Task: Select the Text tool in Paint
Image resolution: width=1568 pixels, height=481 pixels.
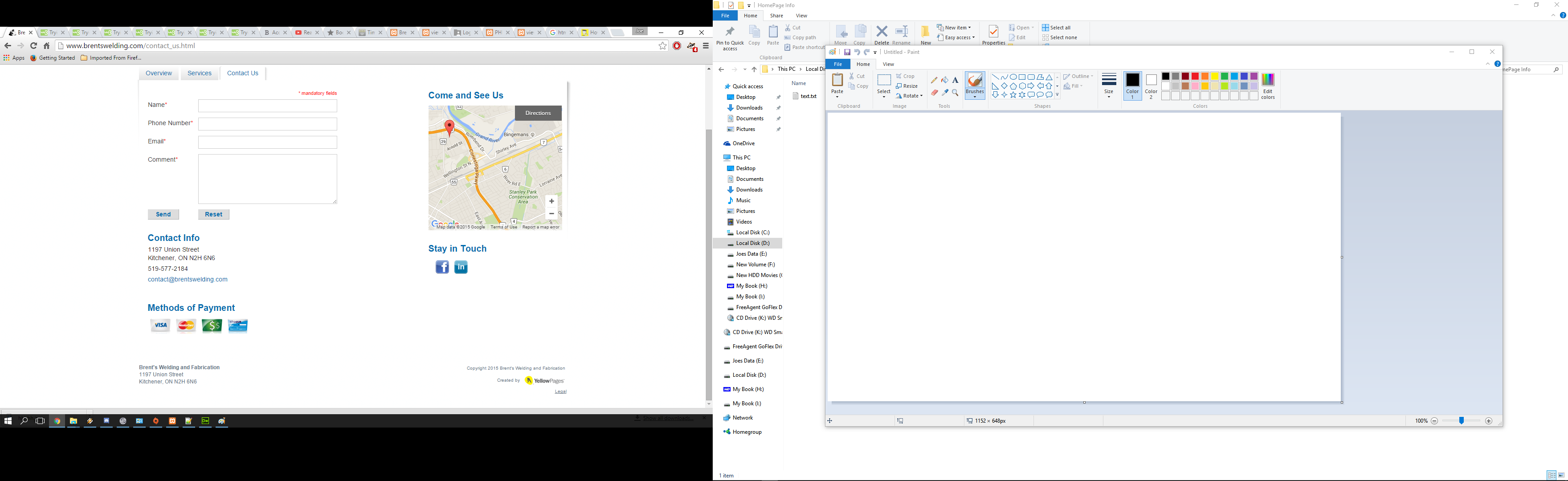Action: (x=955, y=80)
